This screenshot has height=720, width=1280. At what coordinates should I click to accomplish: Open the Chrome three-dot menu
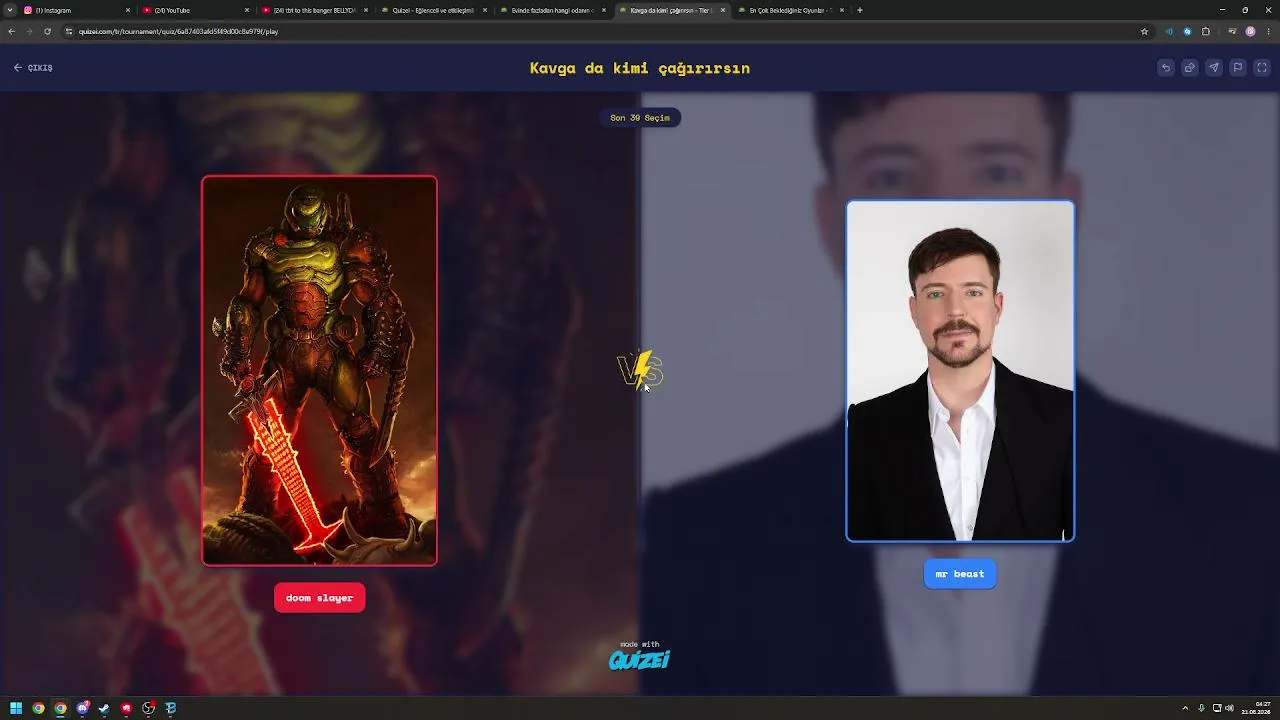coord(1267,31)
